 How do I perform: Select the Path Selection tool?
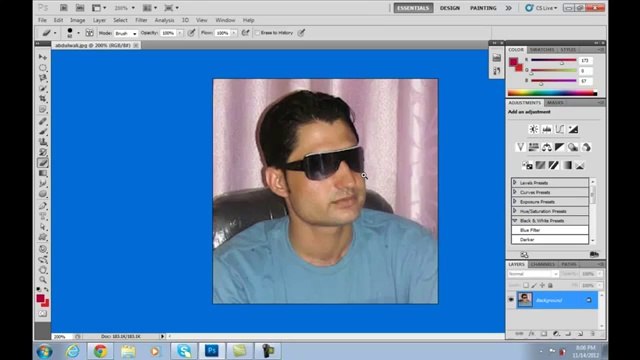pos(43,227)
